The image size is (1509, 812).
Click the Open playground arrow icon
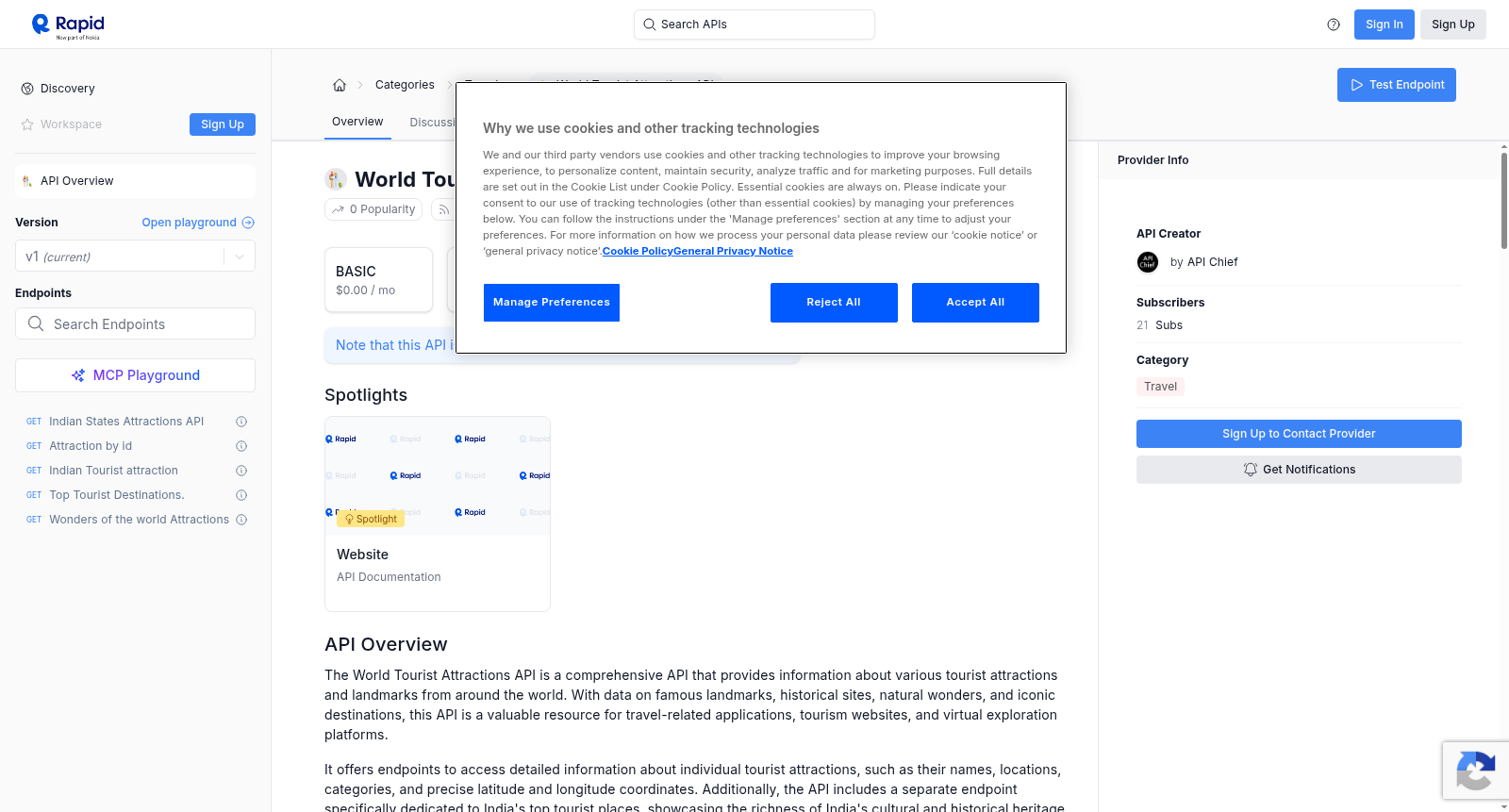point(248,223)
